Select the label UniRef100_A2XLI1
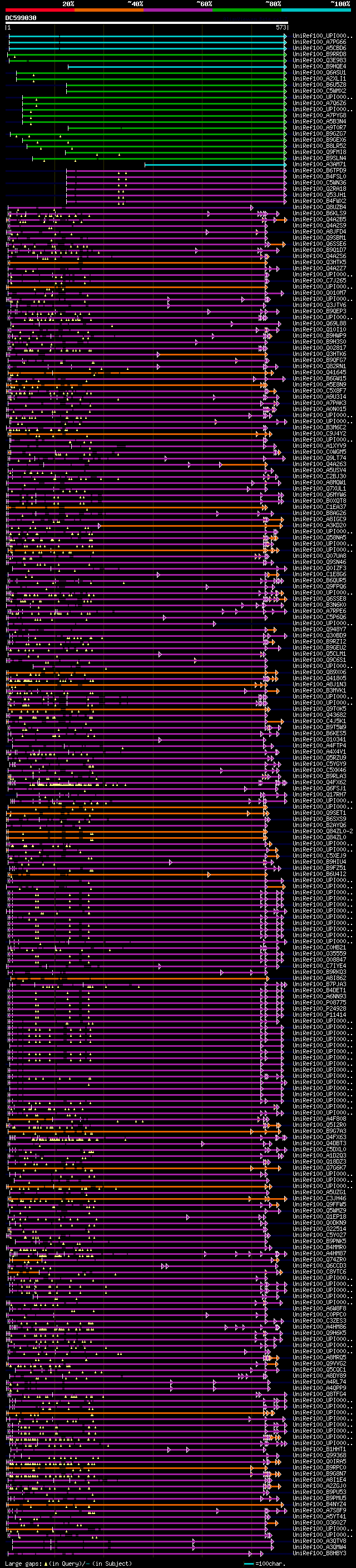 point(319,79)
